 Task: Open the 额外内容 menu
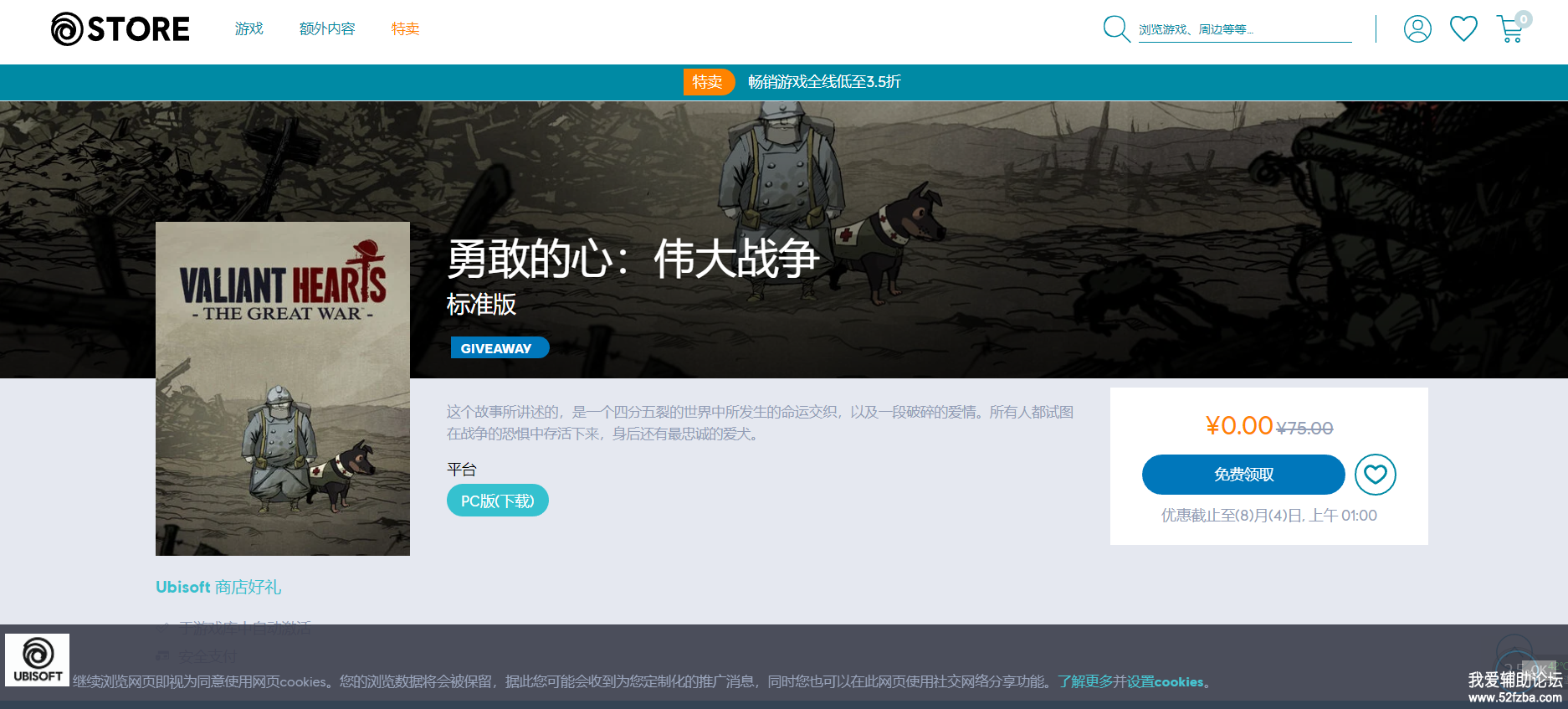pos(327,29)
